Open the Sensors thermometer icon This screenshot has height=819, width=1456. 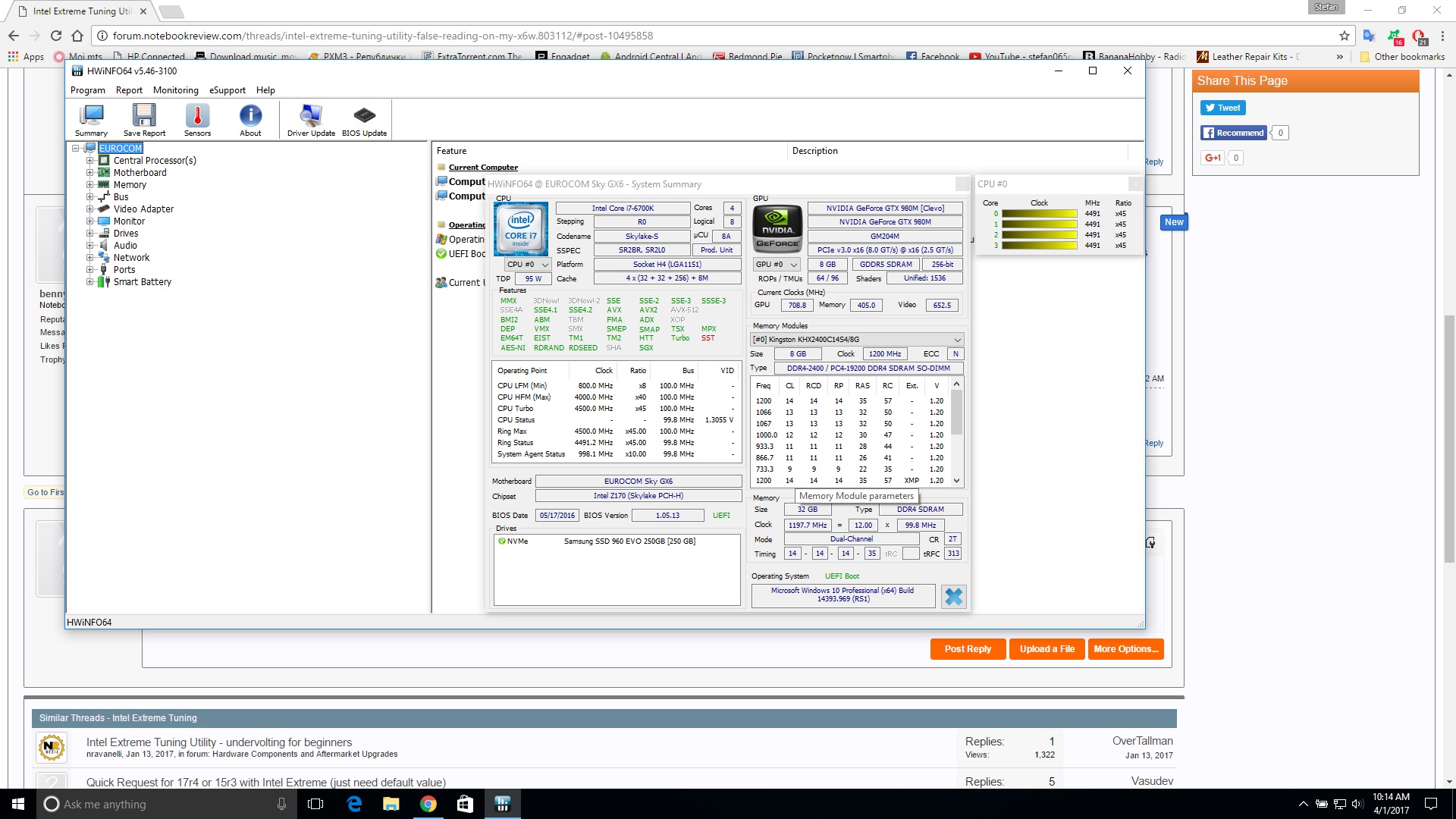[197, 120]
